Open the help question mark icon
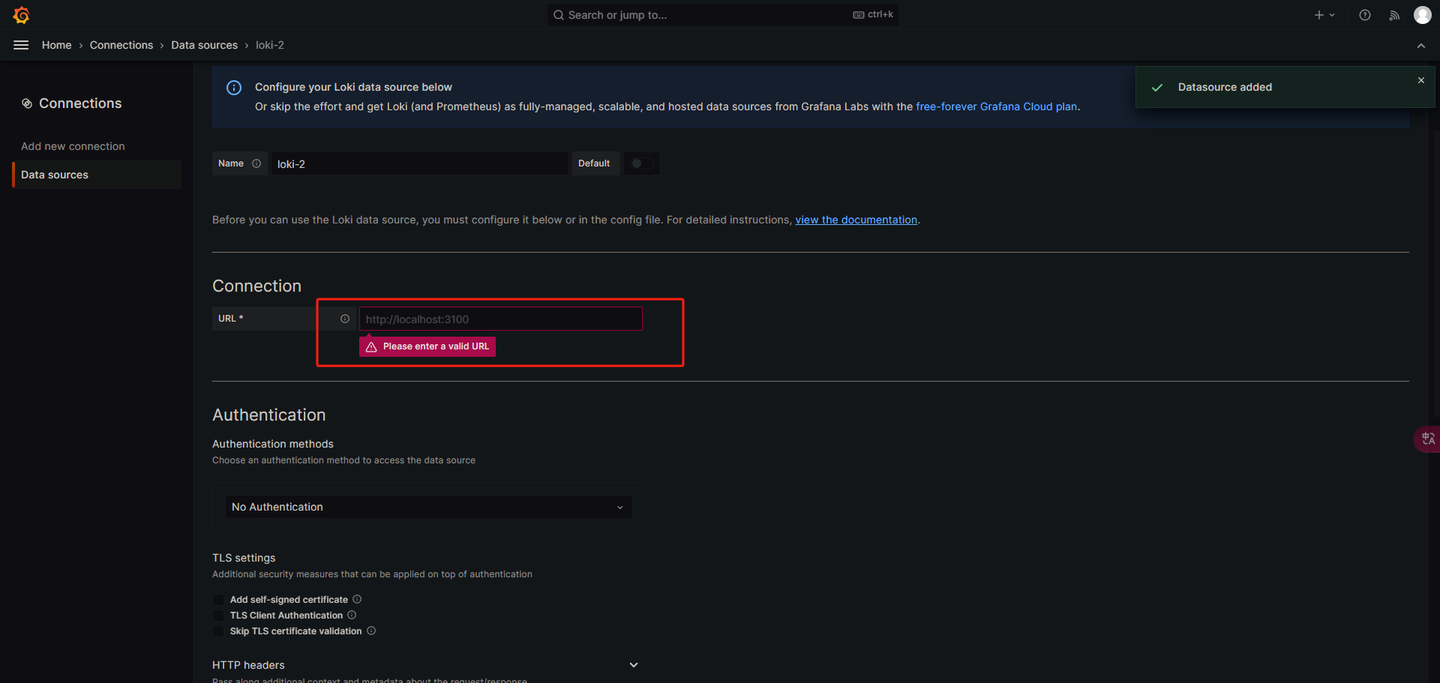1440x683 pixels. click(1365, 15)
